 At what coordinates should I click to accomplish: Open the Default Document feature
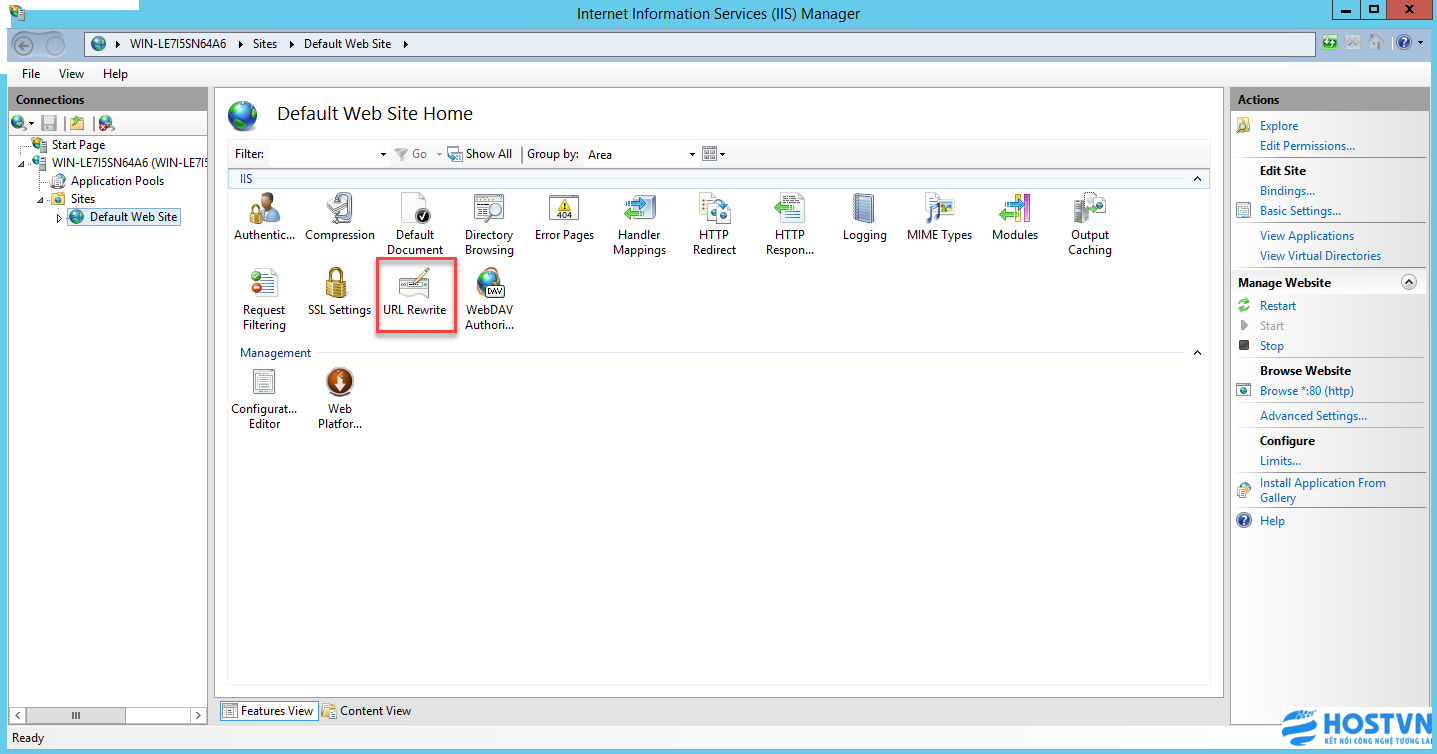(415, 225)
